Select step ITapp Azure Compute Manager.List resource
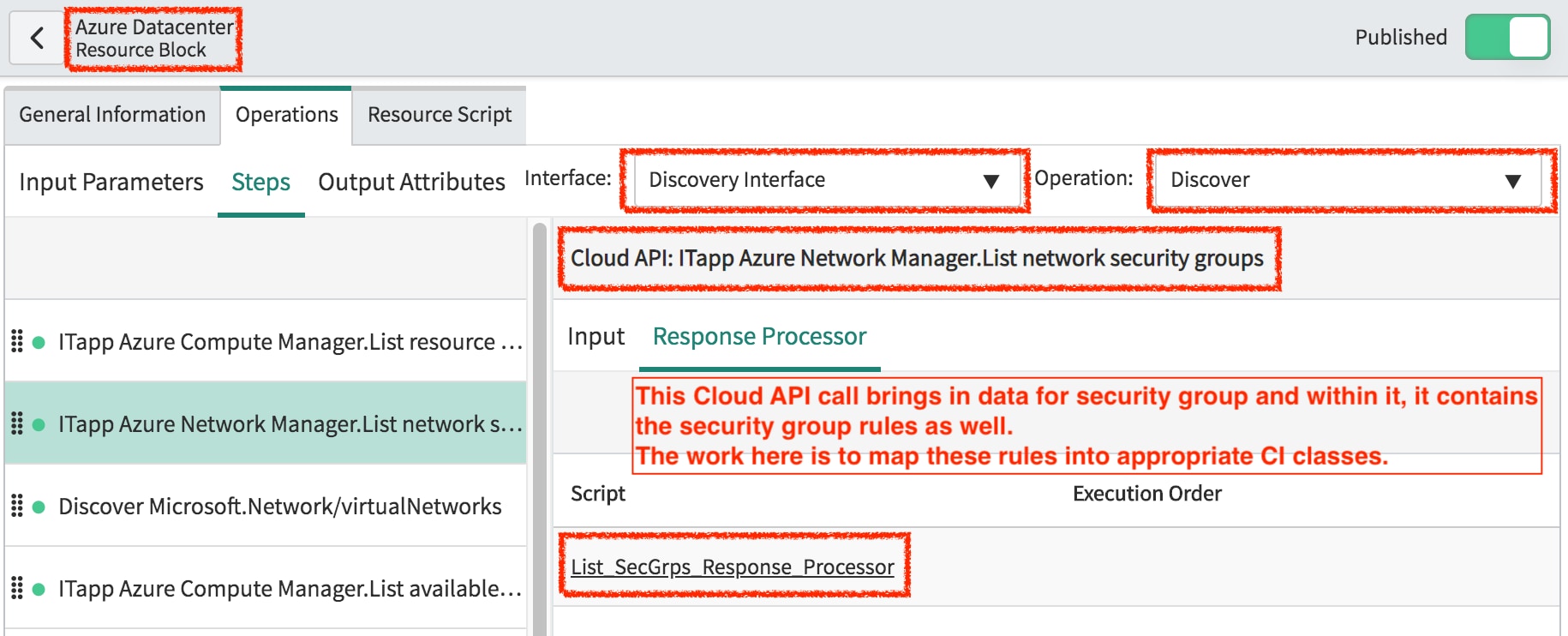The width and height of the screenshot is (1568, 636). [266, 341]
